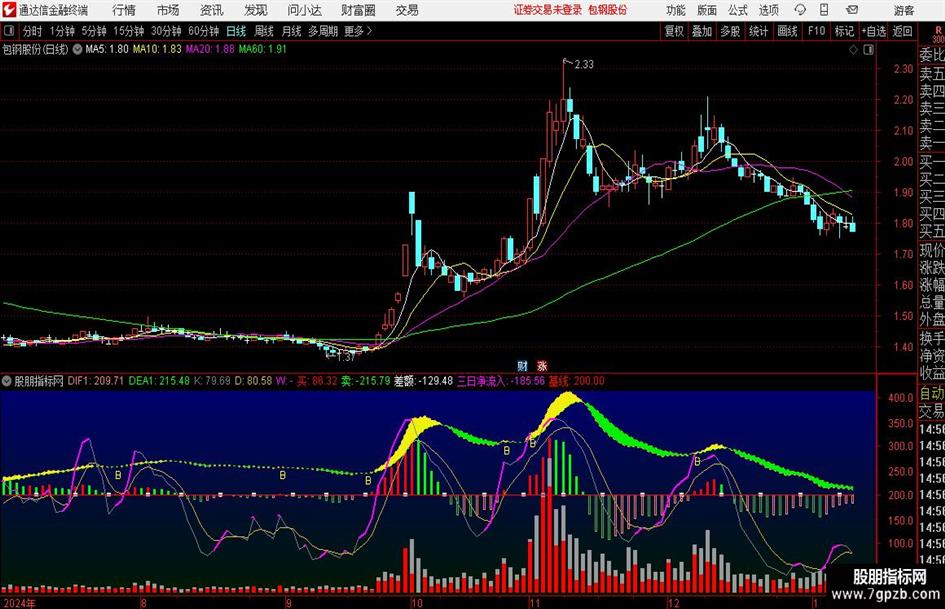945x609 pixels.
Task: Click the MA60: 1.91 label
Action: pos(262,49)
